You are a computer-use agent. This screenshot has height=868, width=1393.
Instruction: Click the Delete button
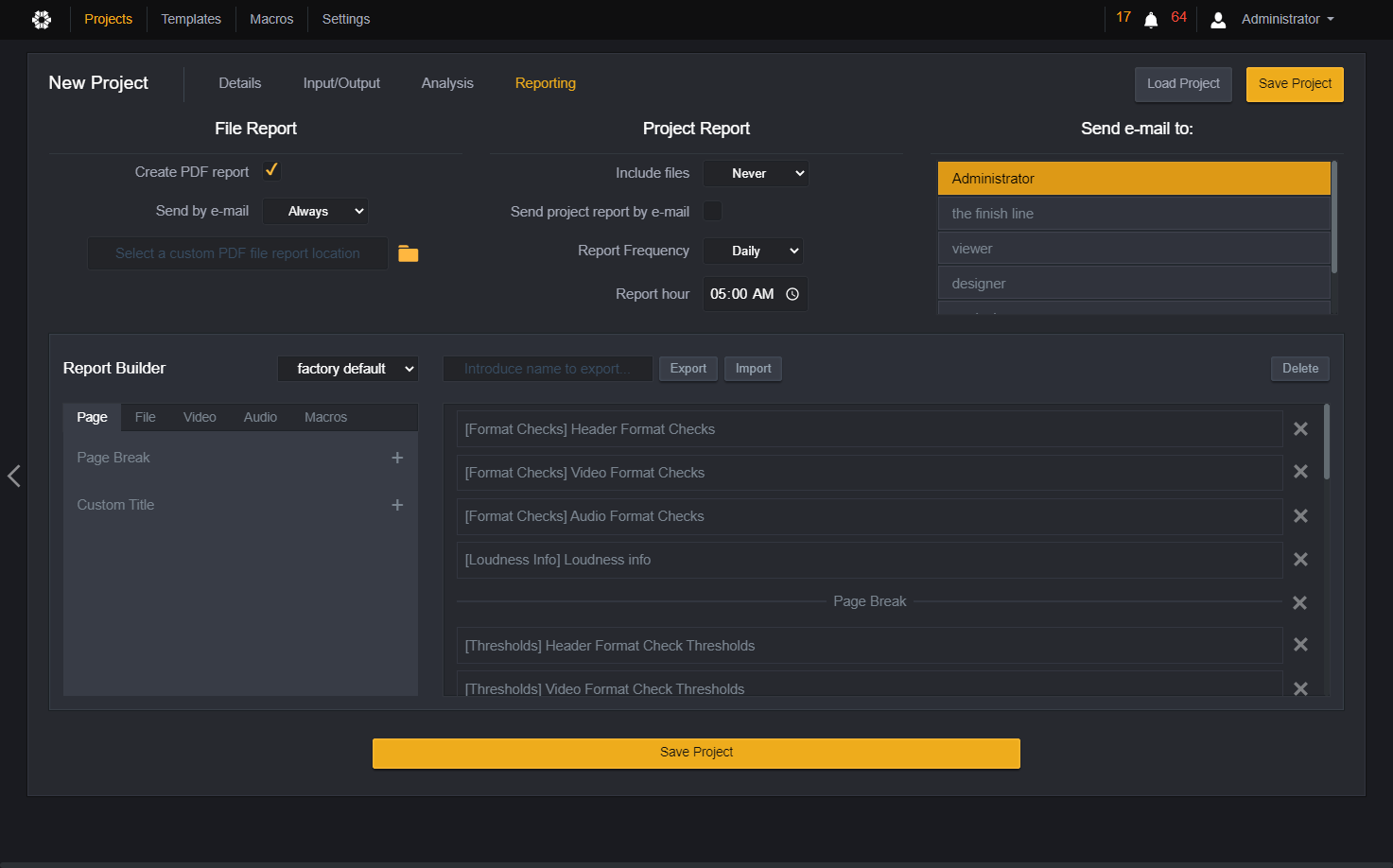click(x=1300, y=369)
